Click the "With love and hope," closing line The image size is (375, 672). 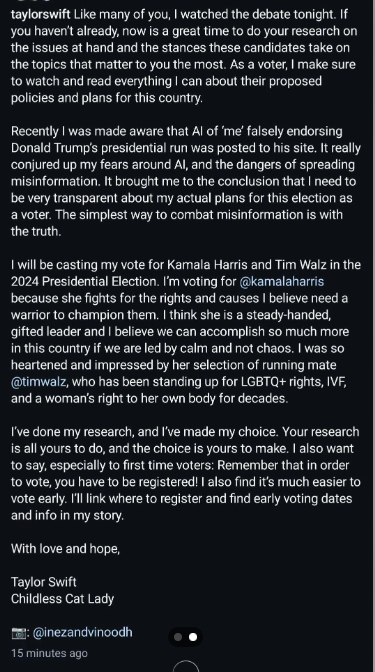pos(65,549)
